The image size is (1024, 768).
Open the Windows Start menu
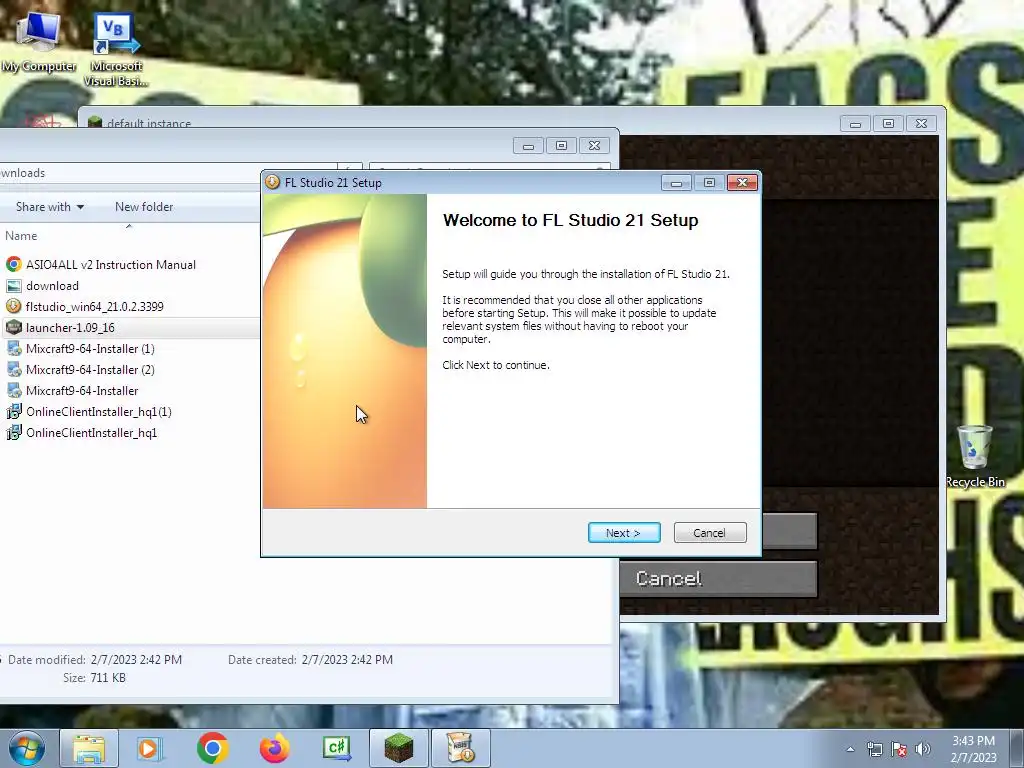[27, 748]
